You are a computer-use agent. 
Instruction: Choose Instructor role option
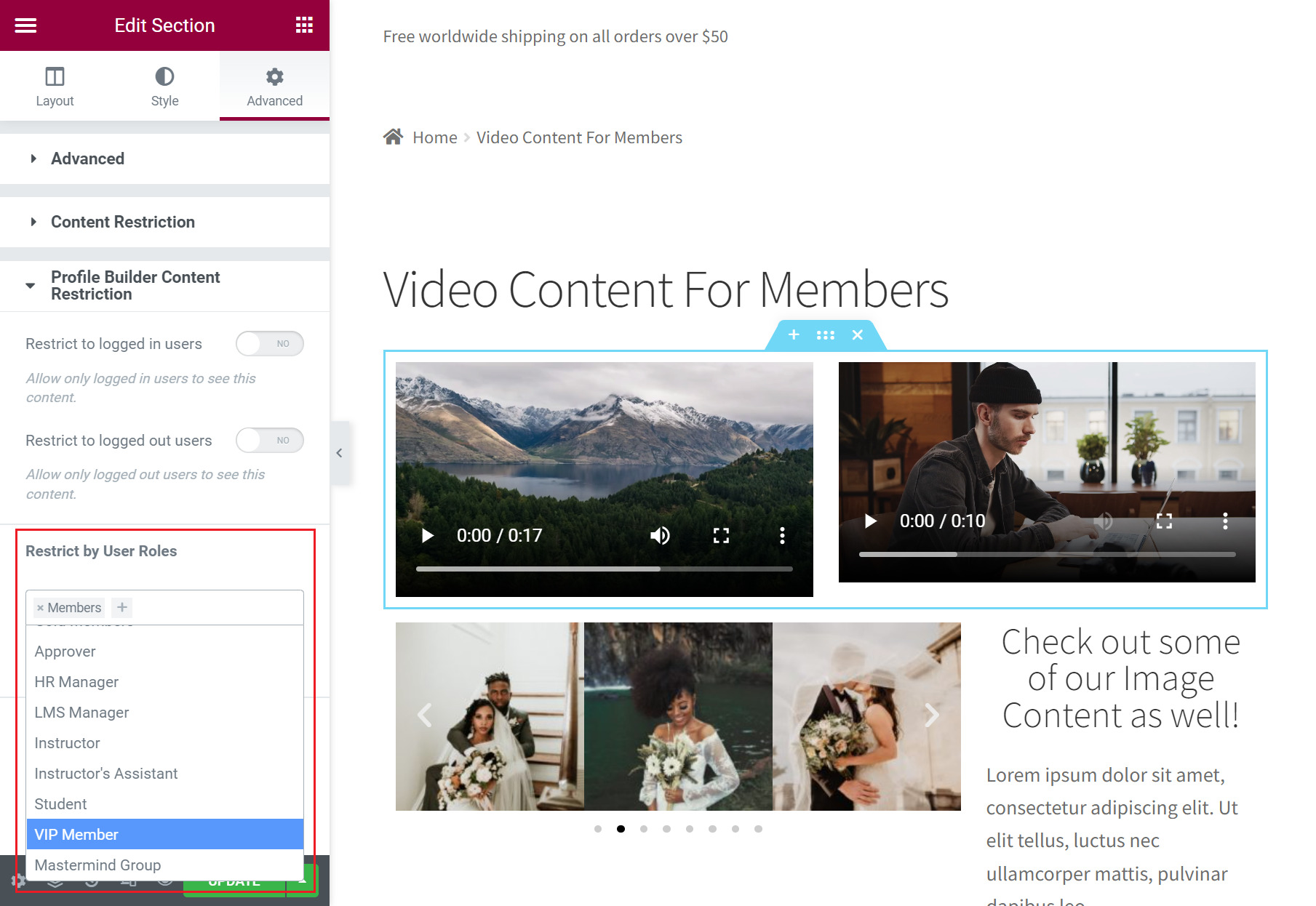(x=165, y=743)
